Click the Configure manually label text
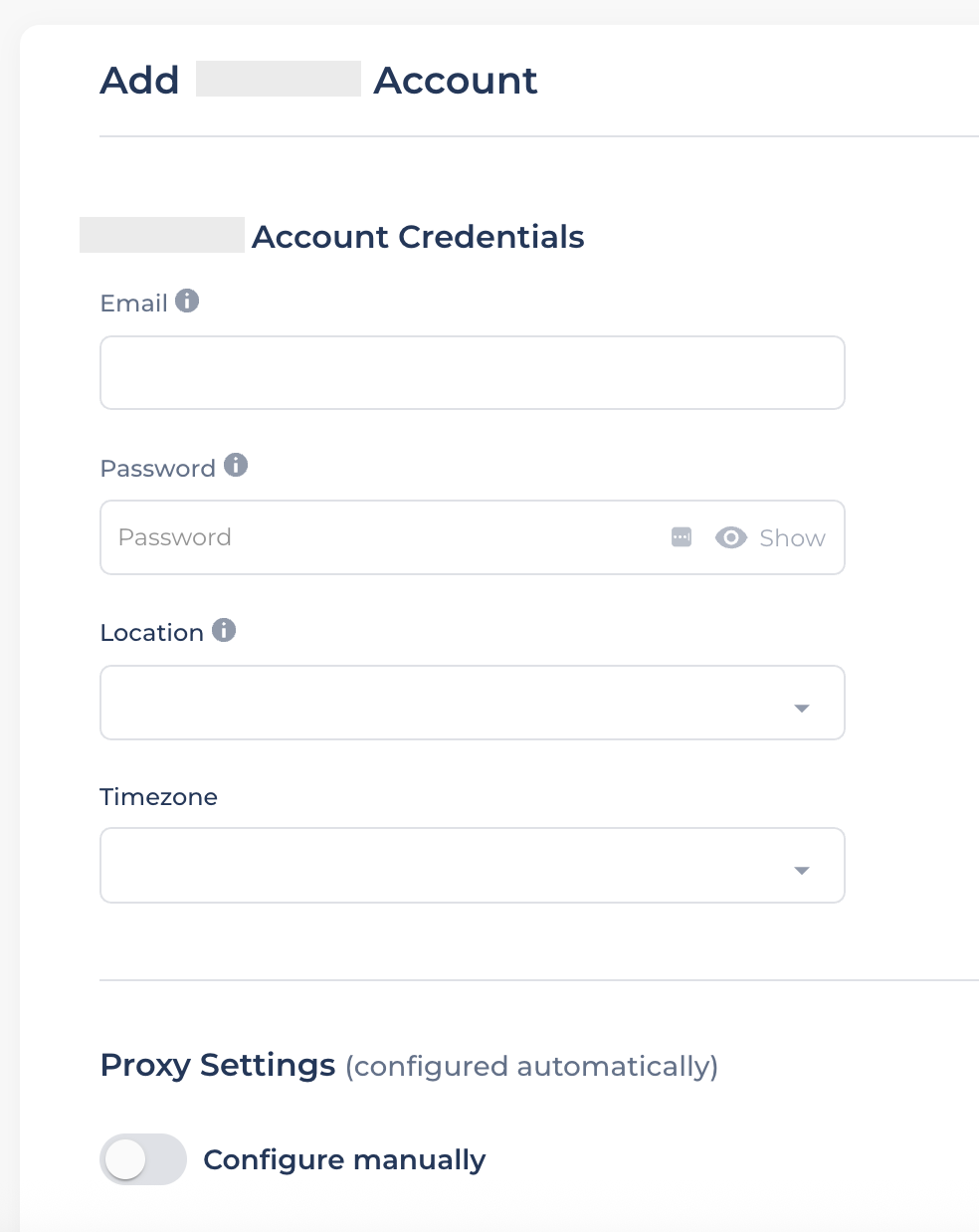 (344, 1159)
